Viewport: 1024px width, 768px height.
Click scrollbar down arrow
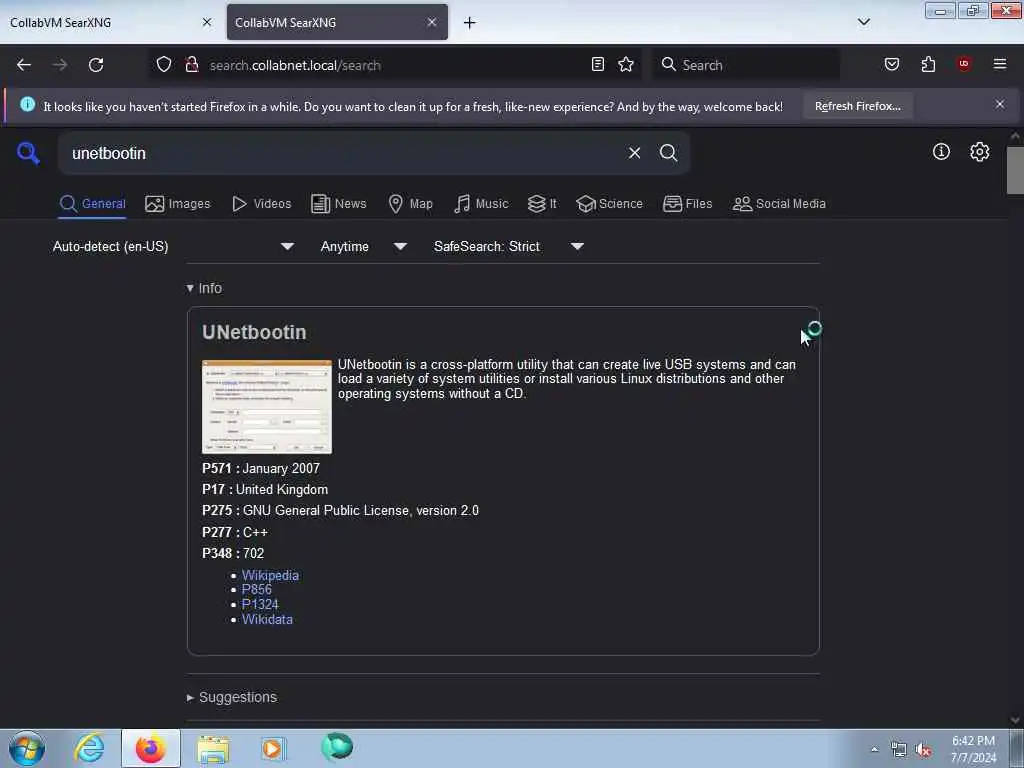[x=1014, y=720]
